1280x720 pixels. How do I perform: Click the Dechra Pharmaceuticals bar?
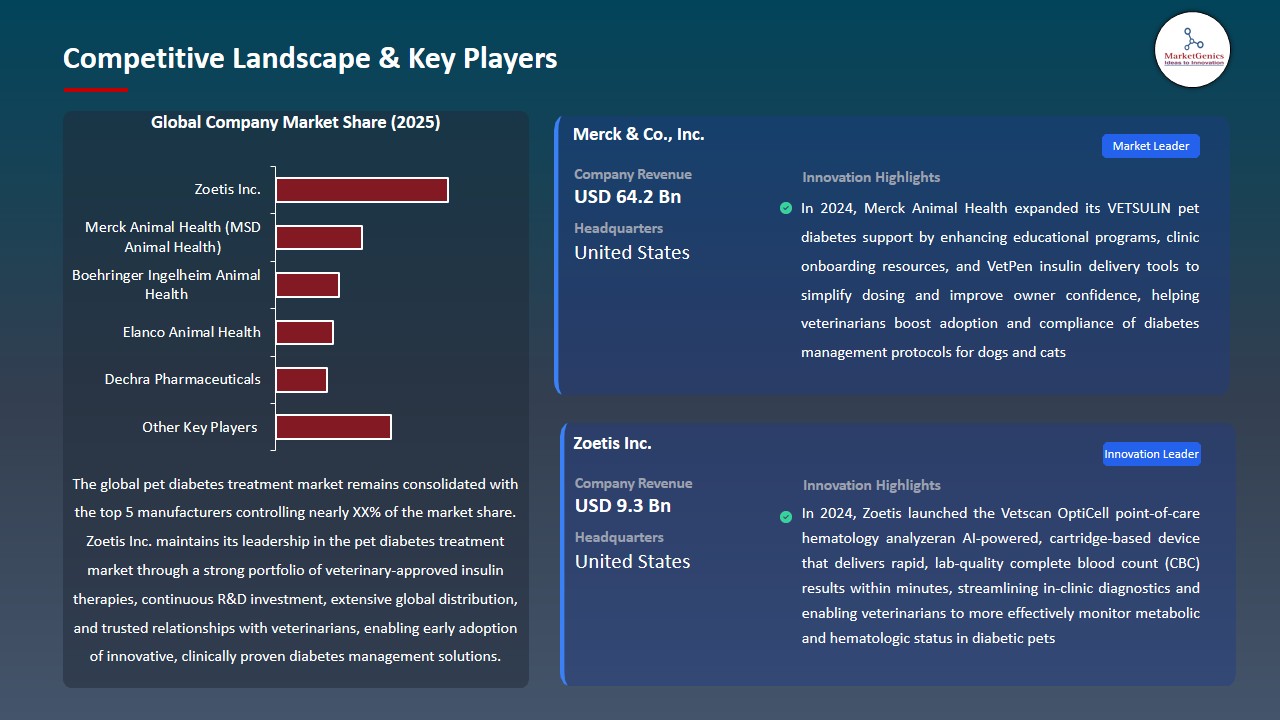(x=302, y=380)
